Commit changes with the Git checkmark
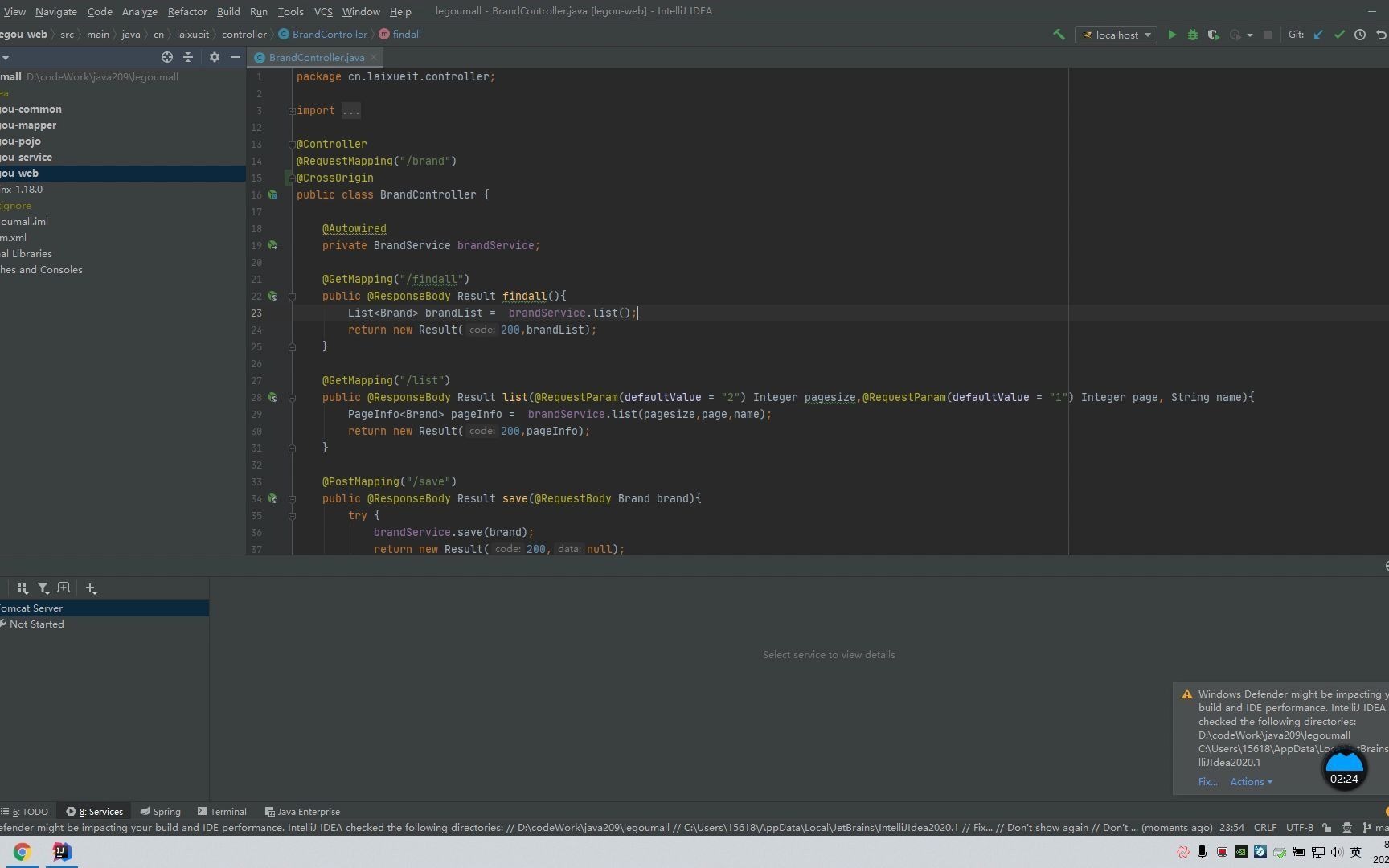The image size is (1389, 868). click(x=1339, y=35)
